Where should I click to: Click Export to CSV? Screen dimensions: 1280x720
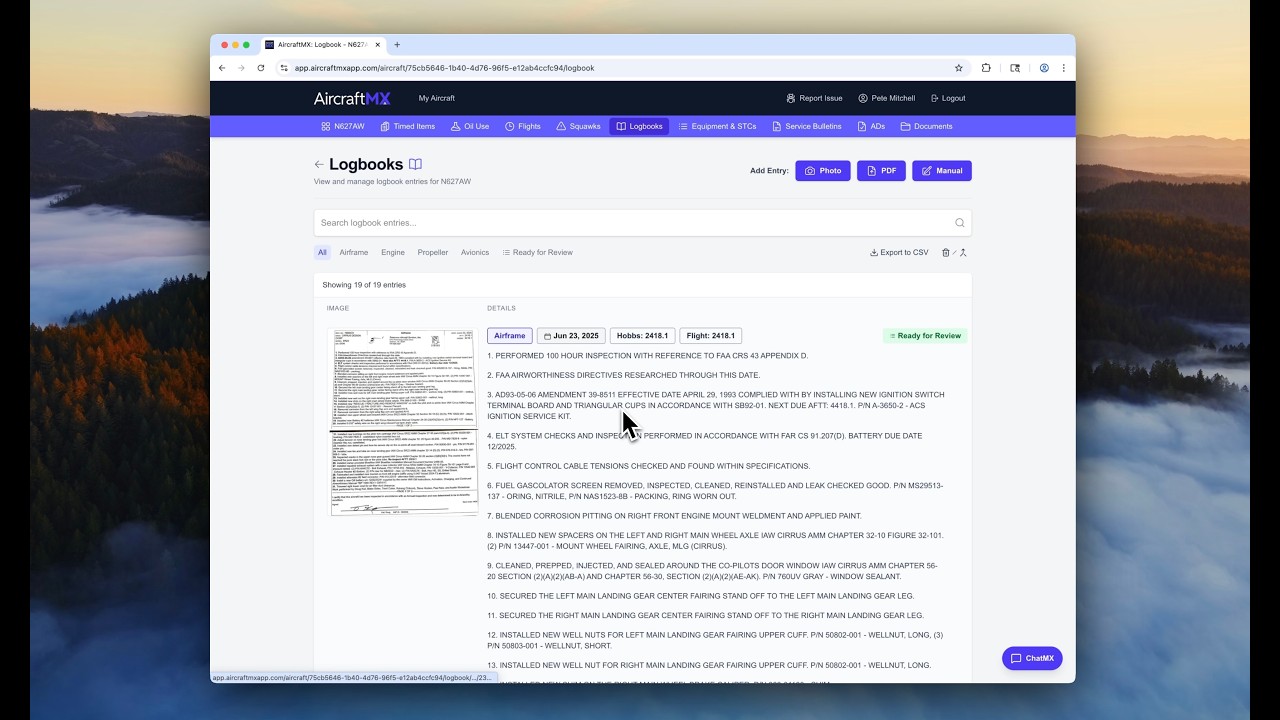pyautogui.click(x=899, y=252)
